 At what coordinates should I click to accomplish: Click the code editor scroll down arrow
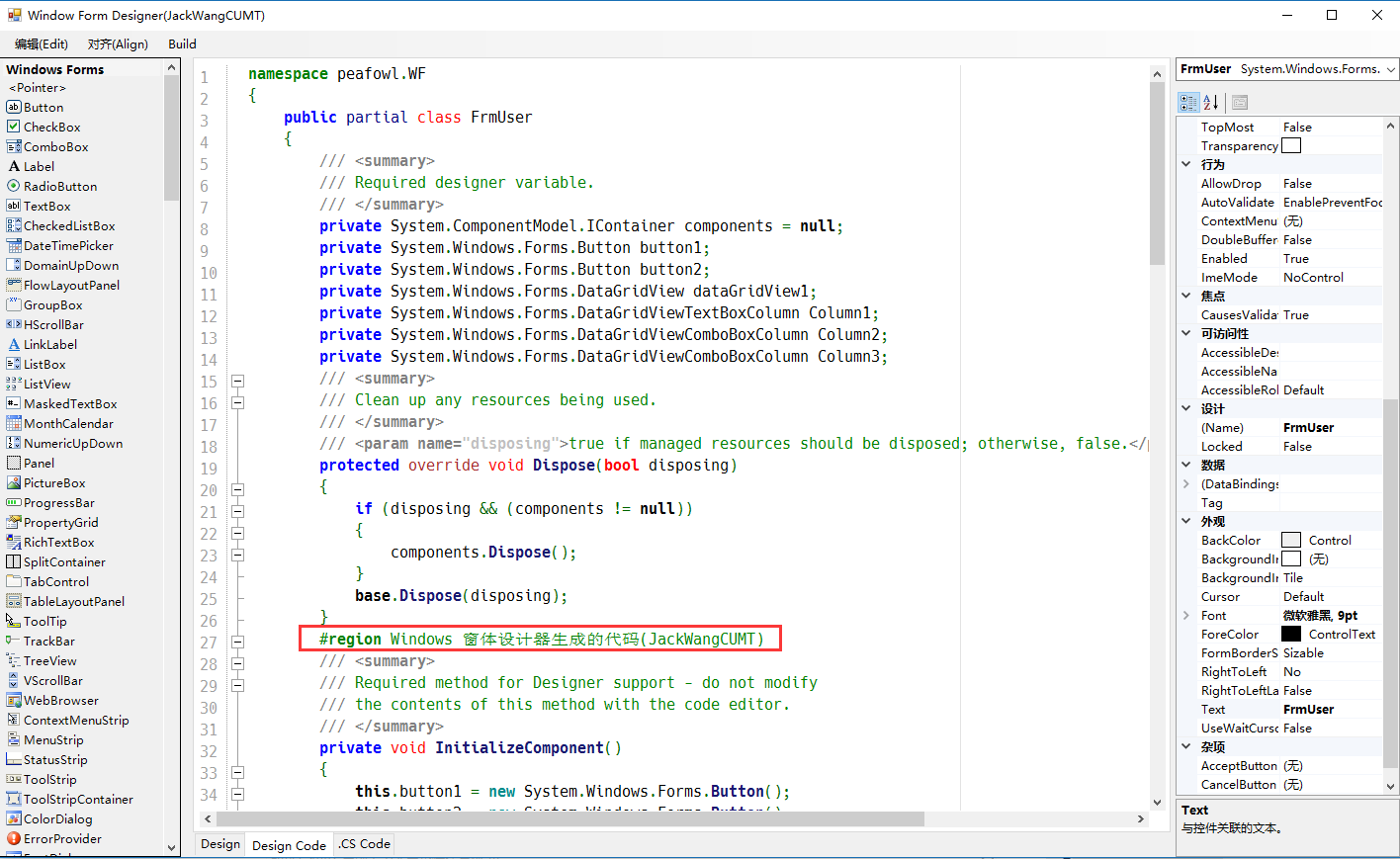click(x=1157, y=802)
